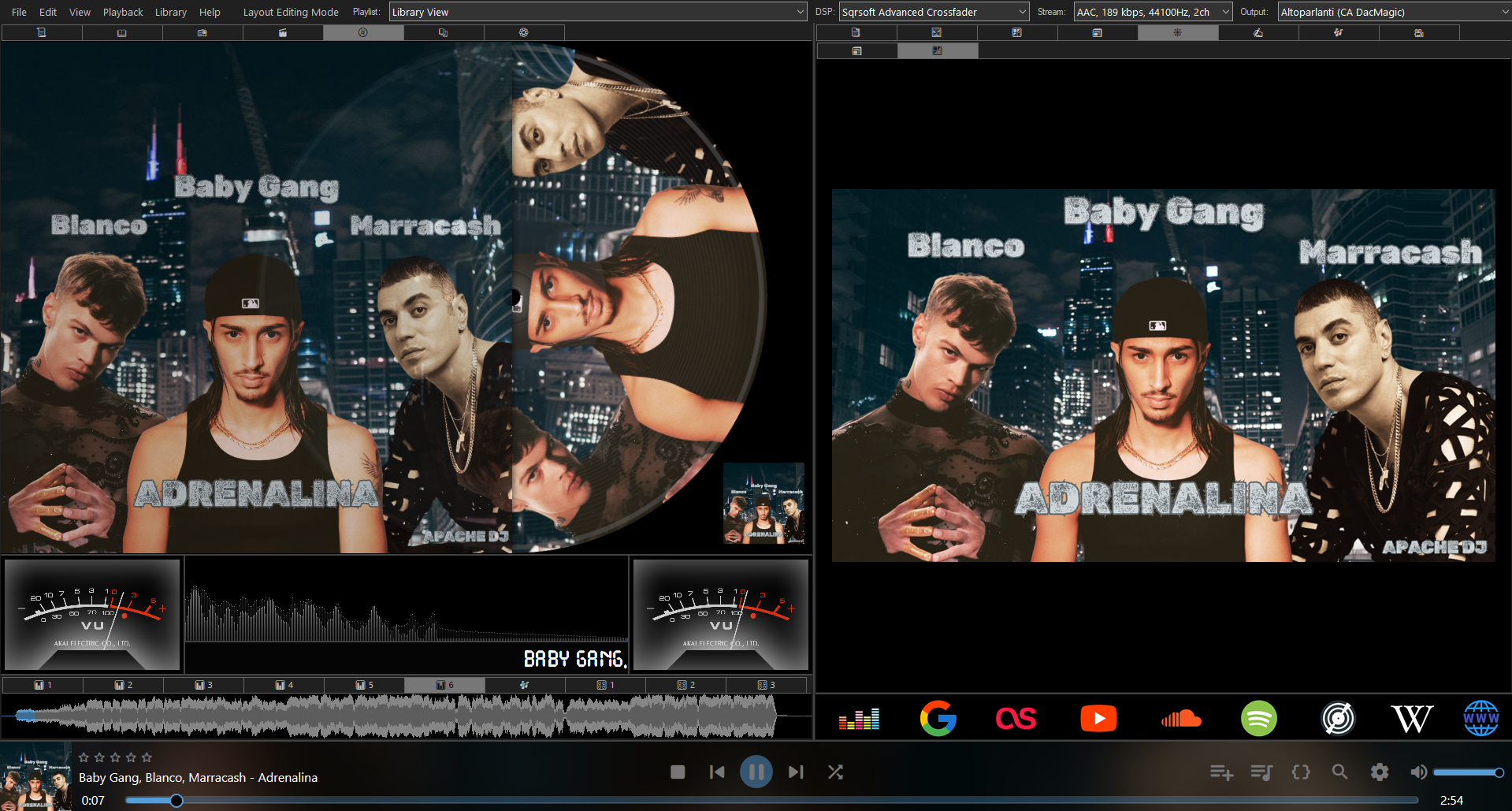
Task: Rate the track with the first star
Action: [84, 757]
